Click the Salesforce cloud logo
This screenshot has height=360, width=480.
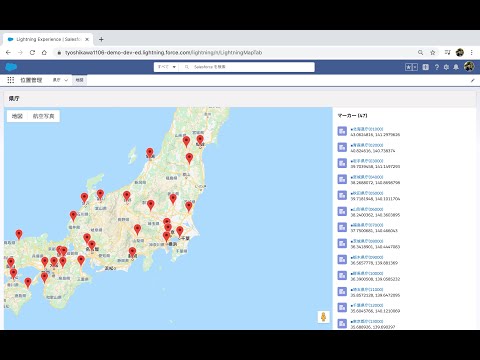coord(11,67)
